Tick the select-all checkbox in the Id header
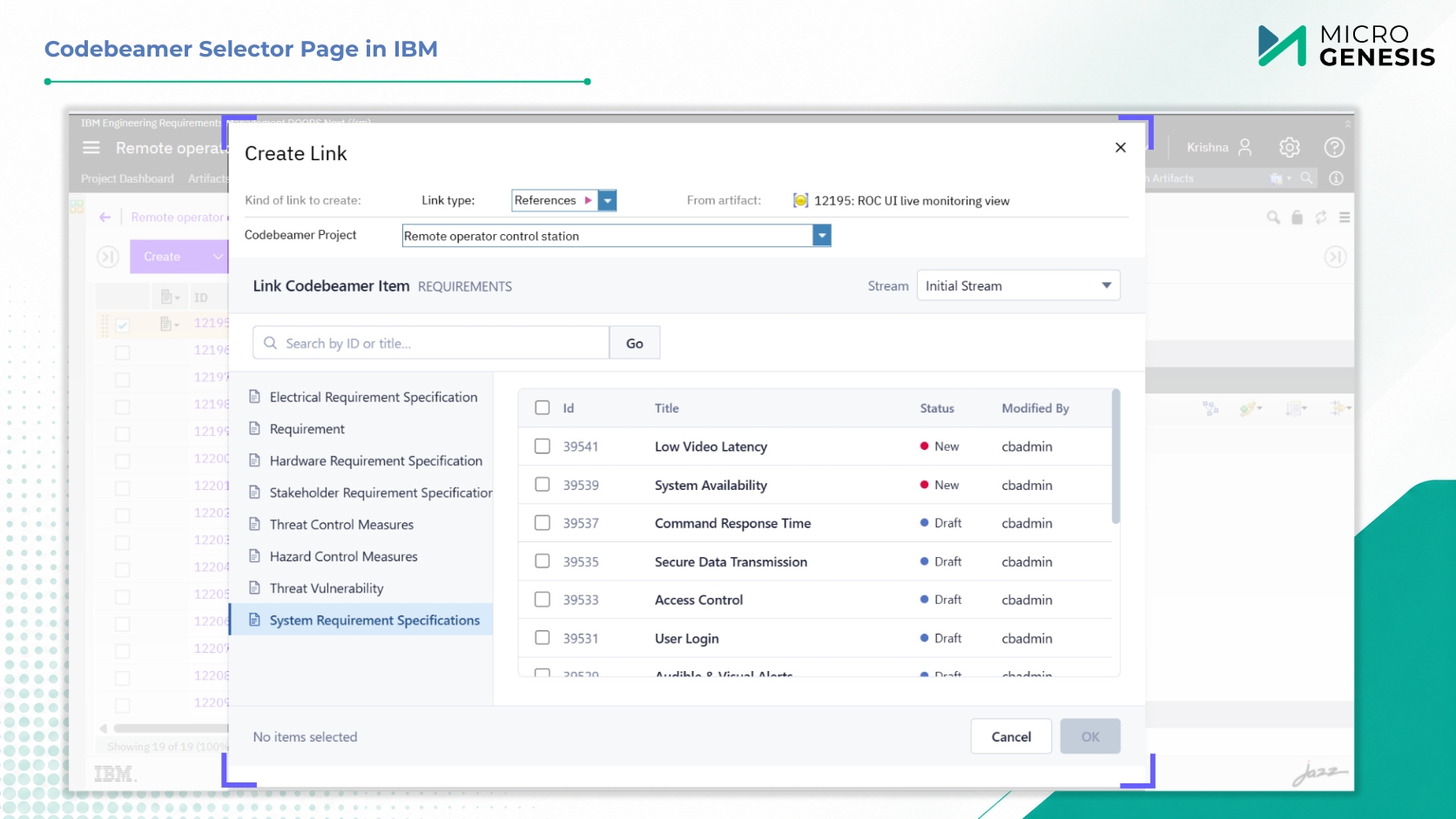Viewport: 1456px width, 819px height. 543,407
